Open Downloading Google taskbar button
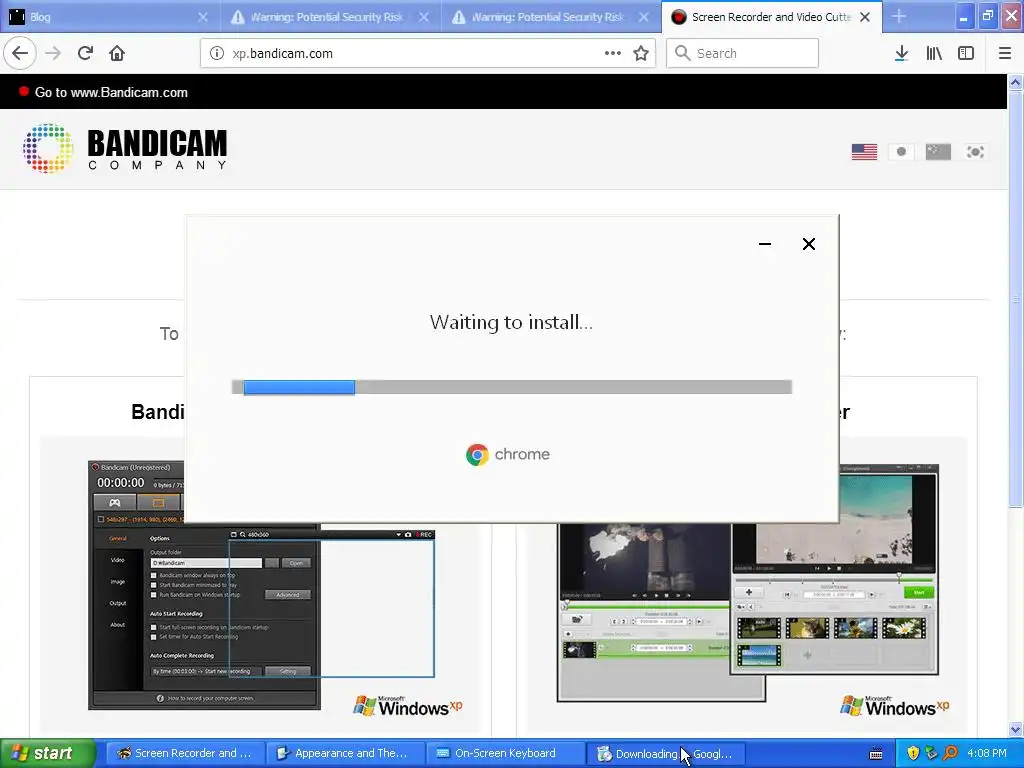 [665, 754]
